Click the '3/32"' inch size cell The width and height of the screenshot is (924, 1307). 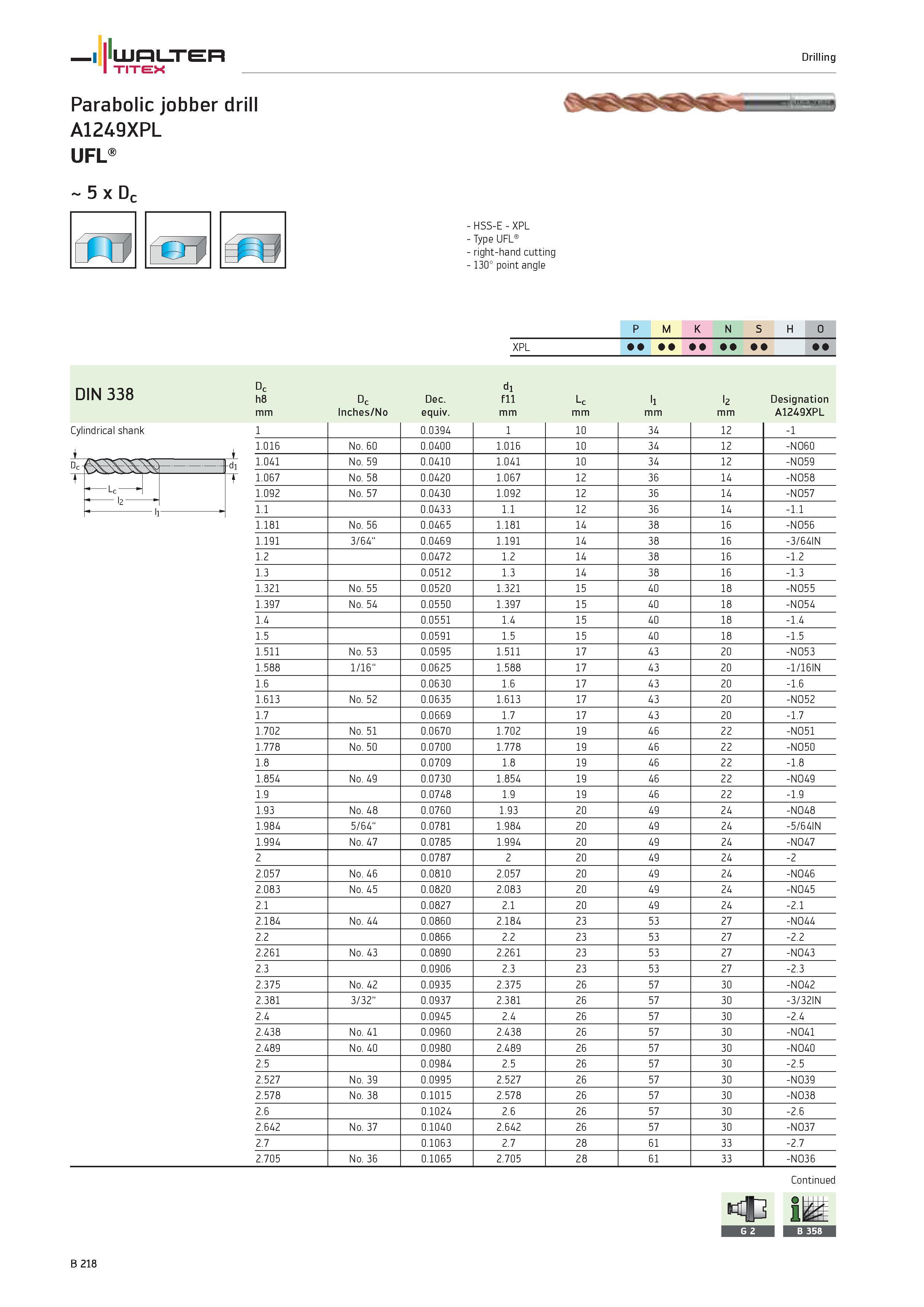pyautogui.click(x=363, y=1000)
